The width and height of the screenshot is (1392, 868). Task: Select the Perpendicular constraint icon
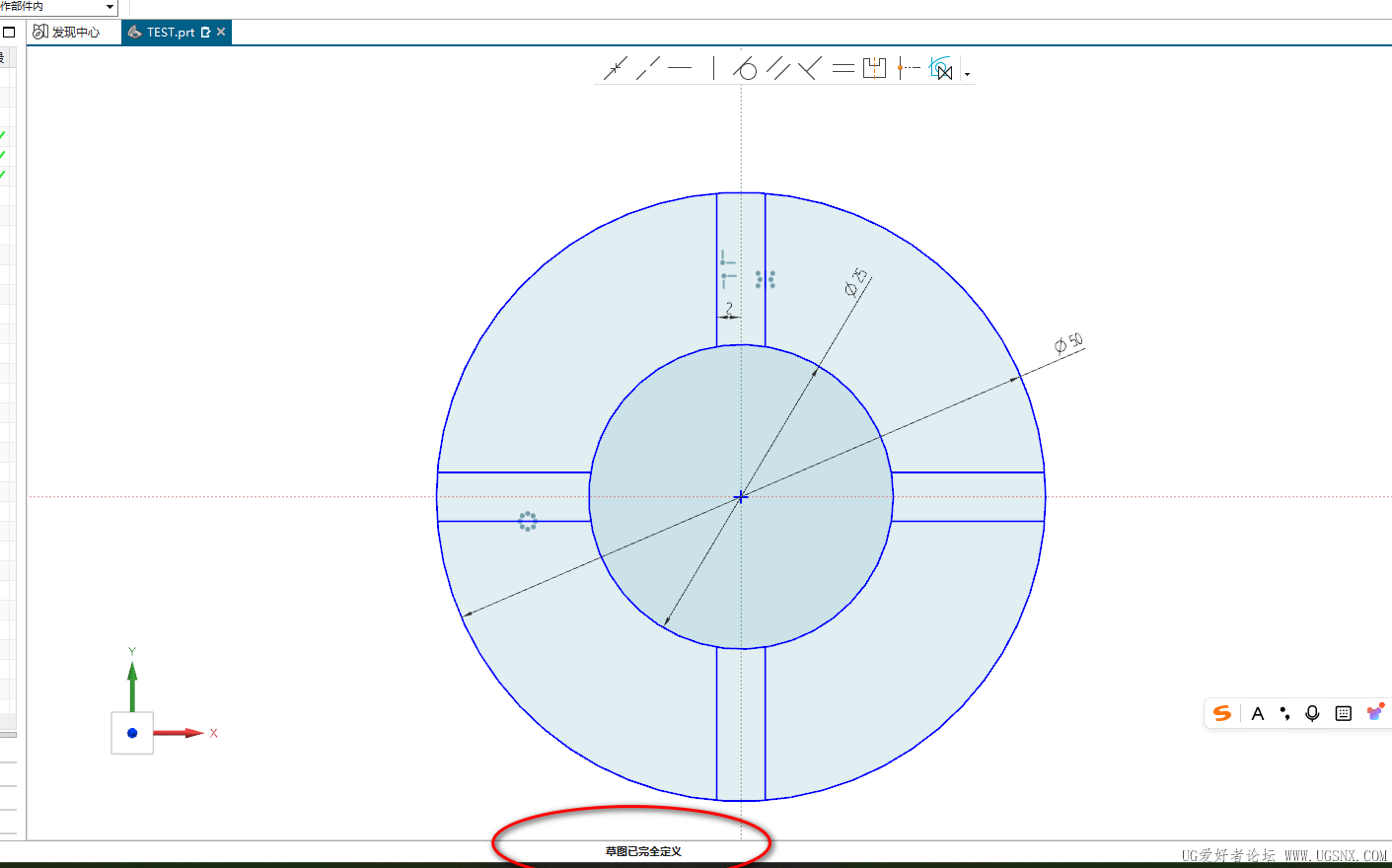click(x=809, y=68)
